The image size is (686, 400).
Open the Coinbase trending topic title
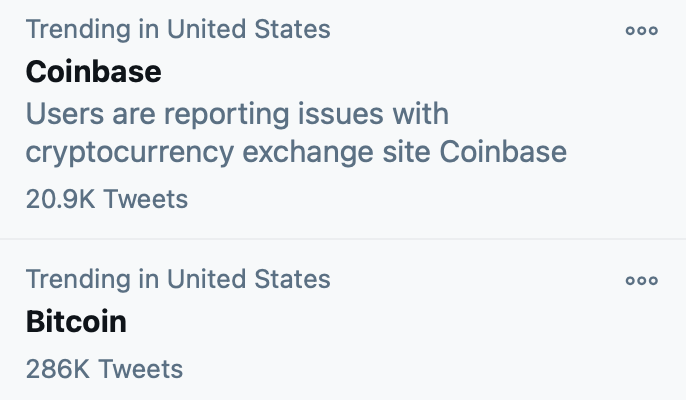pyautogui.click(x=93, y=72)
